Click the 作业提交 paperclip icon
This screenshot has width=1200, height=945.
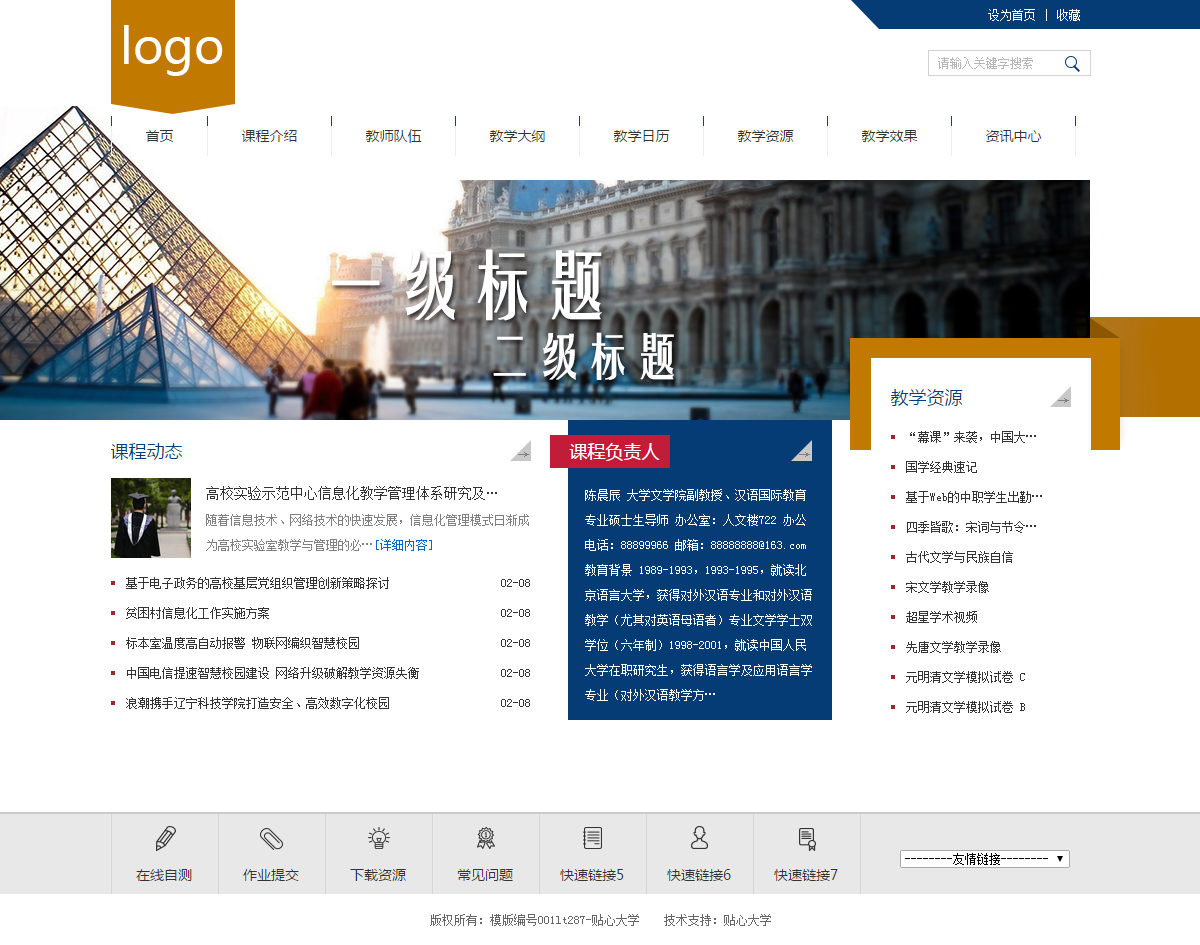pyautogui.click(x=271, y=839)
